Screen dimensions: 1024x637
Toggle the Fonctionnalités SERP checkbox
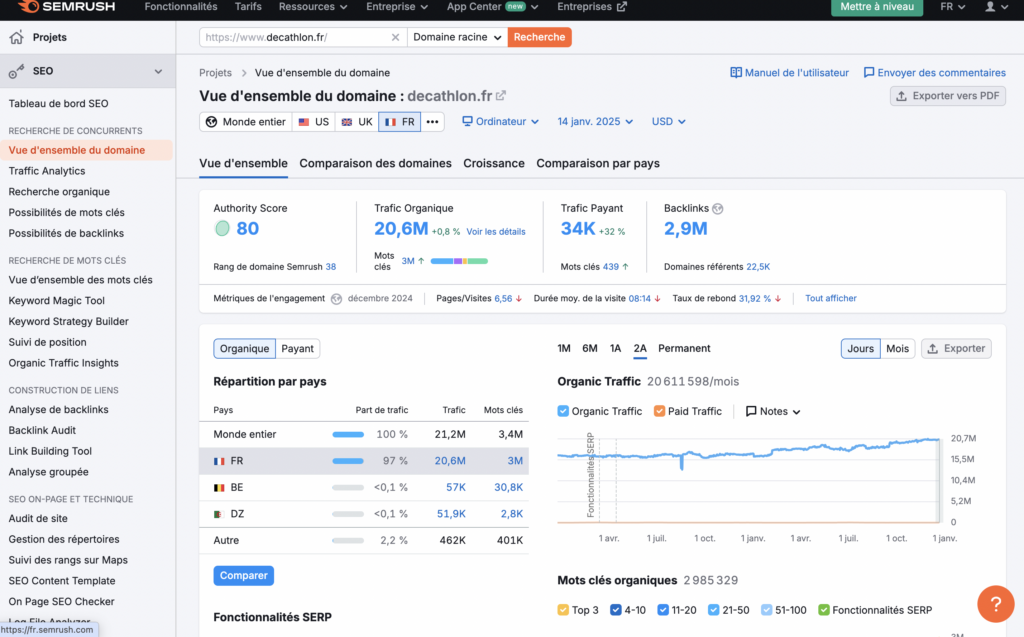tap(824, 610)
